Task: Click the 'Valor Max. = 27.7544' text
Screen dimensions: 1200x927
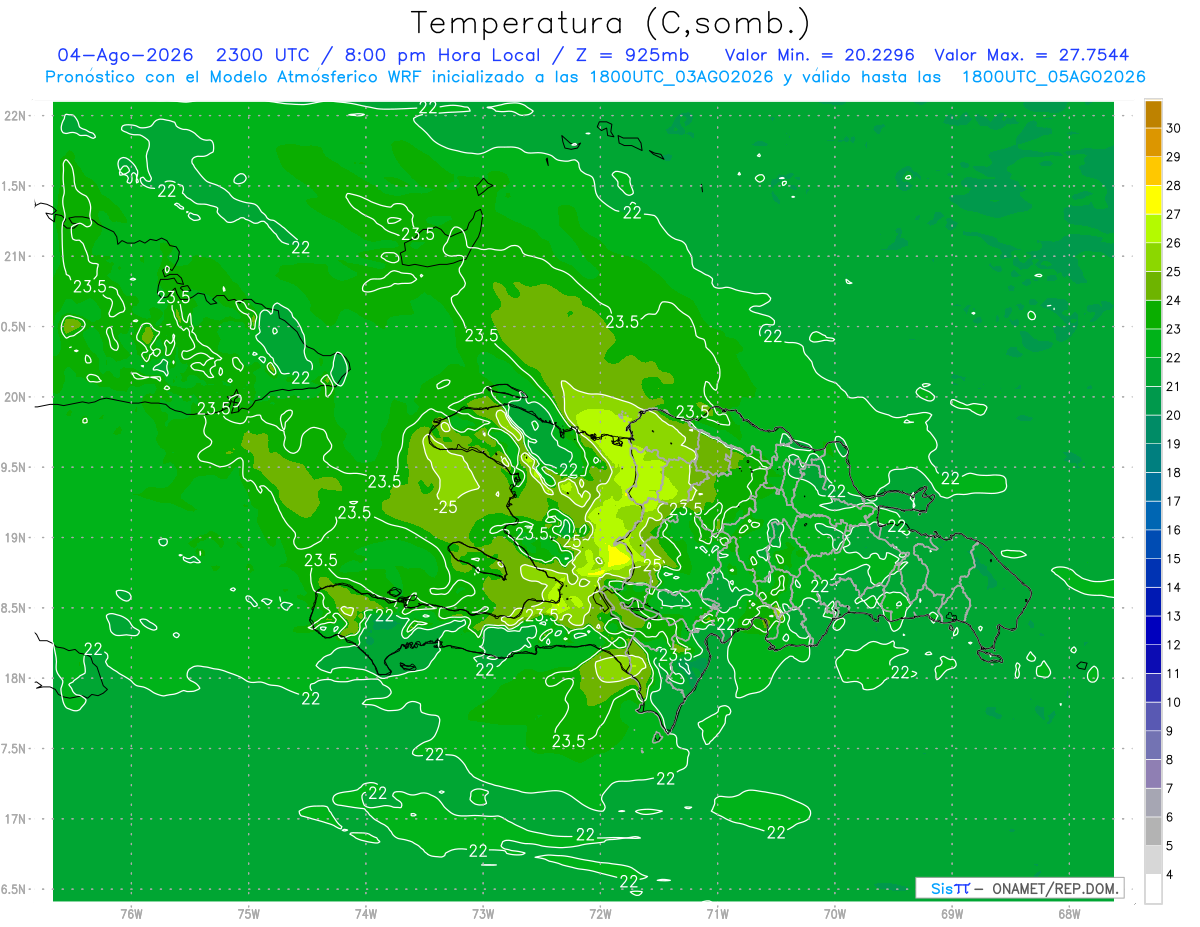Action: pos(1032,55)
